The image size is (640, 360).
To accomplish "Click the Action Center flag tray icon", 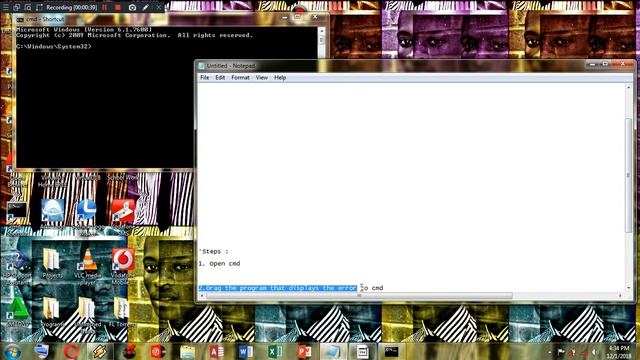I will (x=561, y=352).
